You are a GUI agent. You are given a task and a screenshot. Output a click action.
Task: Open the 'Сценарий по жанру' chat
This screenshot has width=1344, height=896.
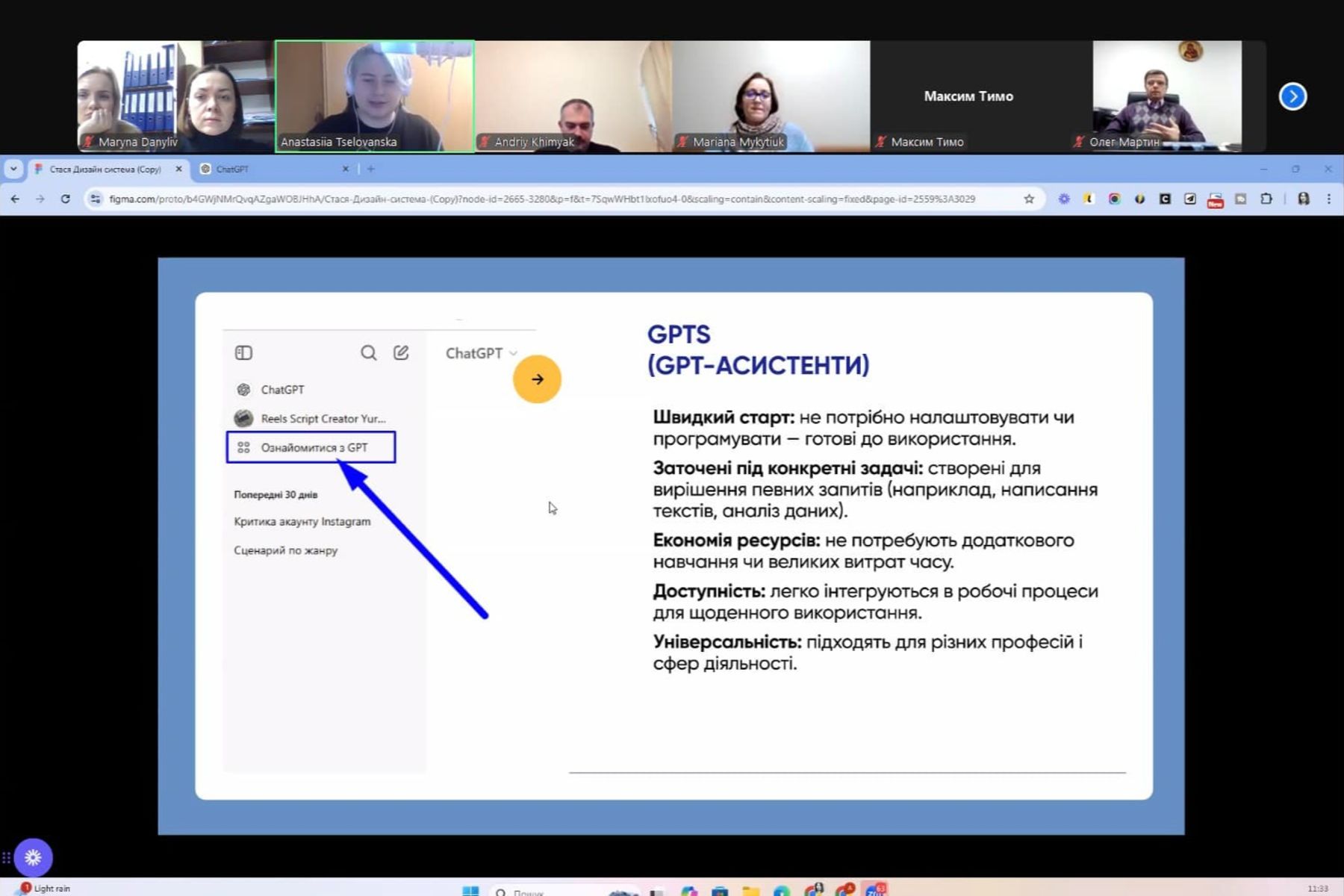click(x=286, y=550)
